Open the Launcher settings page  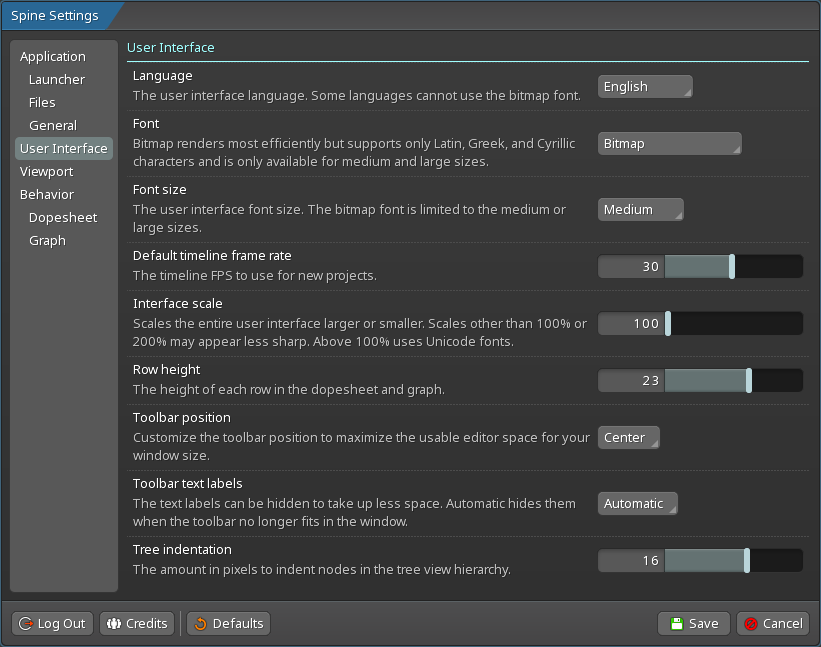(57, 80)
